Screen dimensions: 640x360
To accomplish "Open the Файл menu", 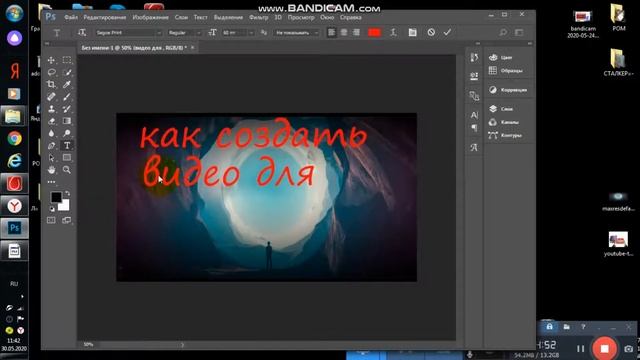I will point(71,18).
